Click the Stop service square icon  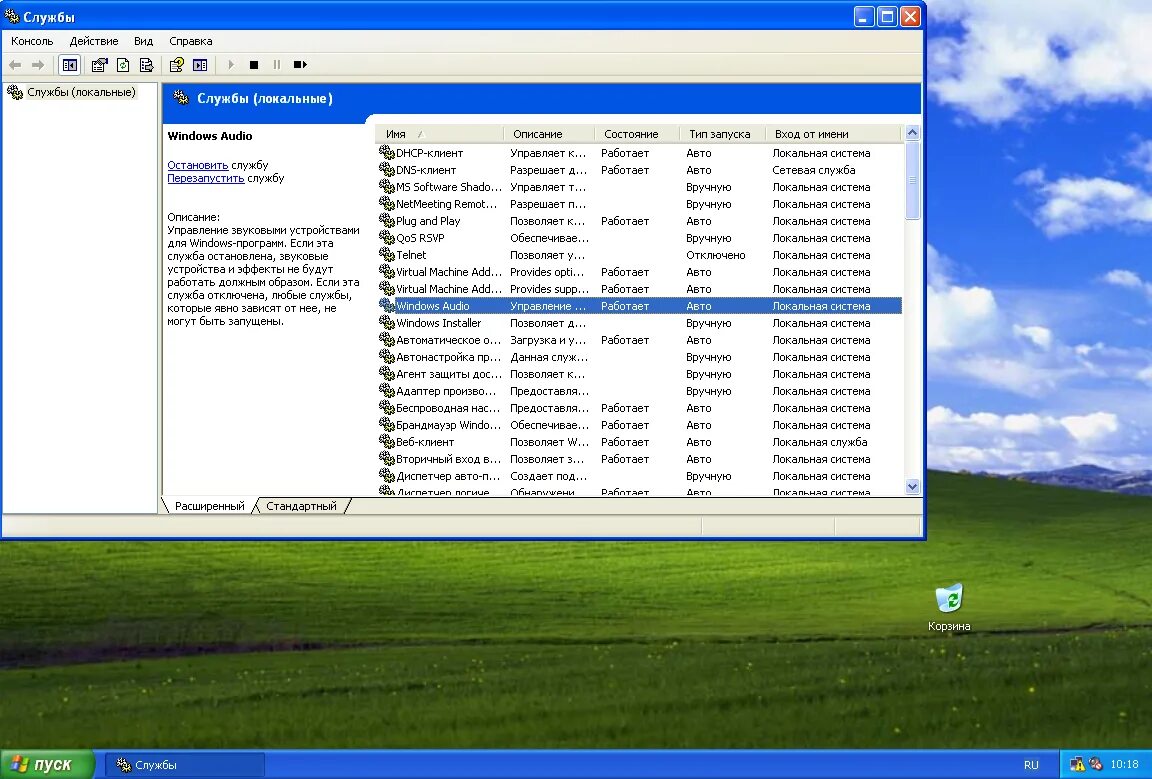(x=254, y=65)
